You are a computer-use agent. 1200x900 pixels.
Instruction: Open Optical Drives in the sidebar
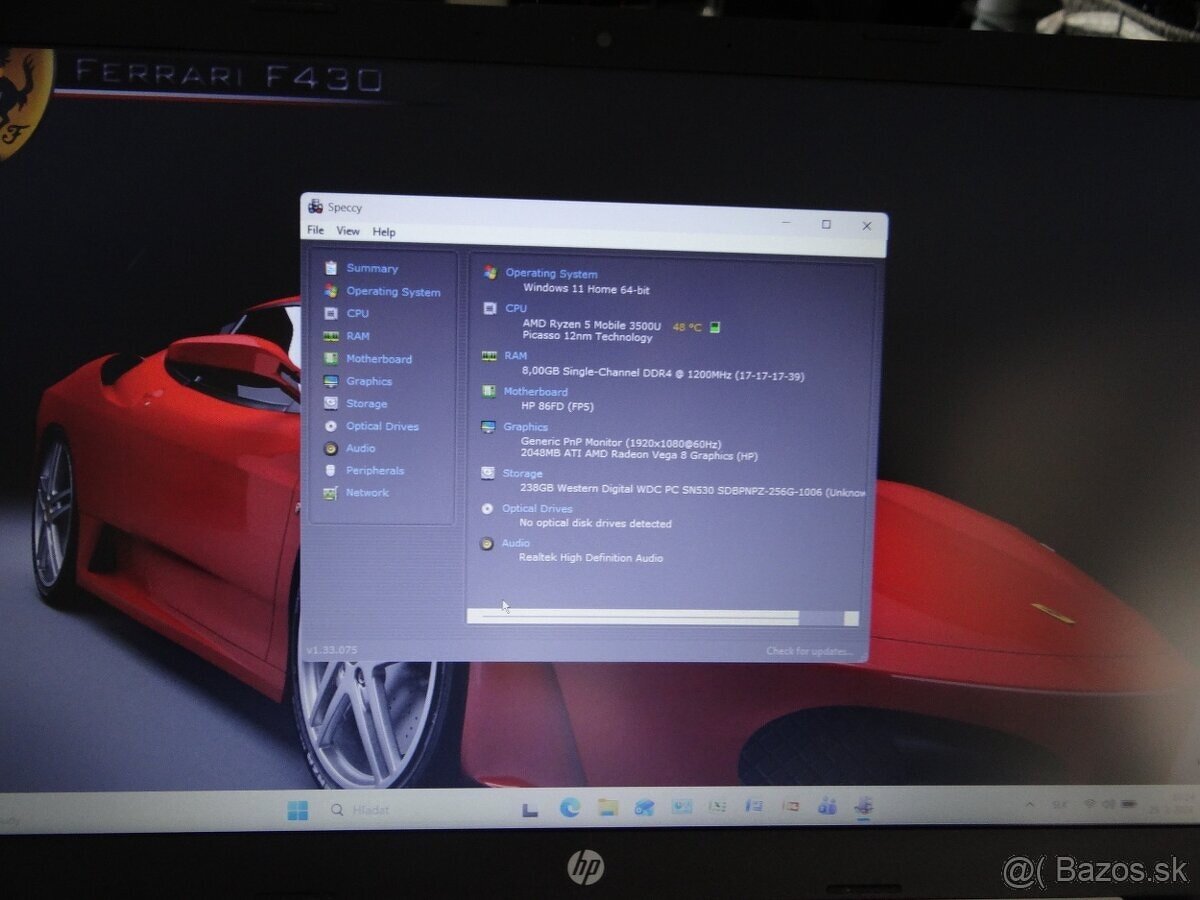(x=381, y=426)
